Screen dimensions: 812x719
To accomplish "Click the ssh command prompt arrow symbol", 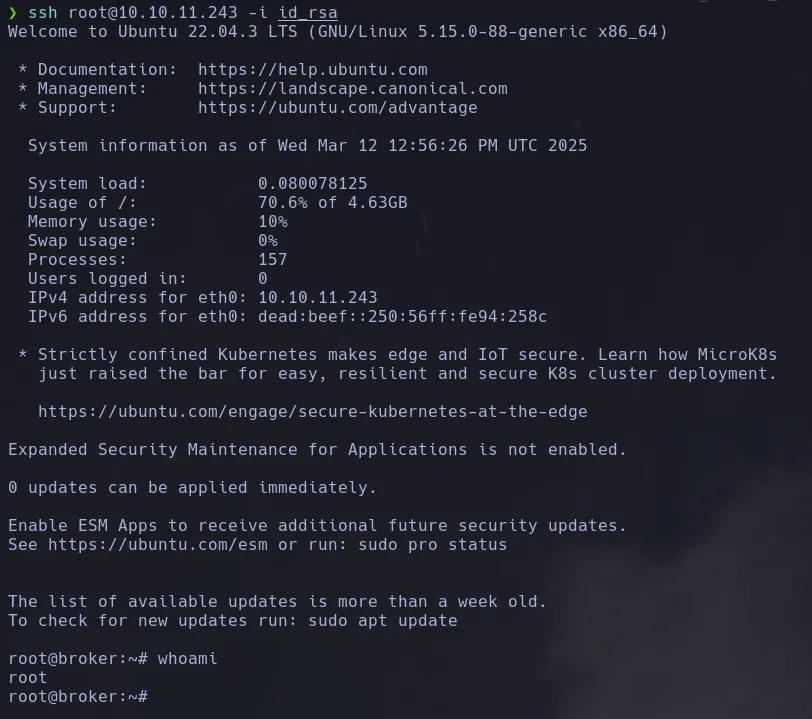I will pyautogui.click(x=13, y=13).
